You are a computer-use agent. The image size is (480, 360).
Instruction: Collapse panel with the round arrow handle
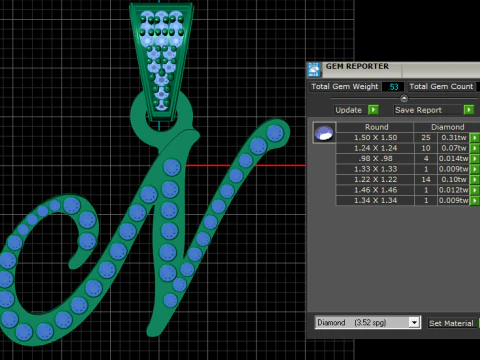click(x=404, y=98)
